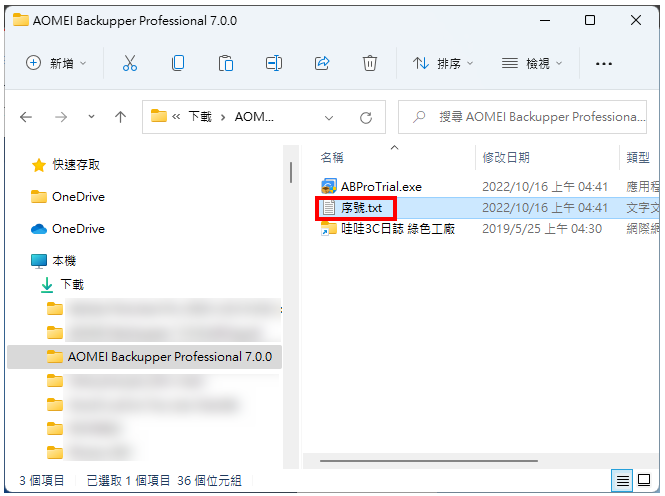The width and height of the screenshot is (665, 496).
Task: Select 快速存取 in navigation pane
Action: coord(76,164)
